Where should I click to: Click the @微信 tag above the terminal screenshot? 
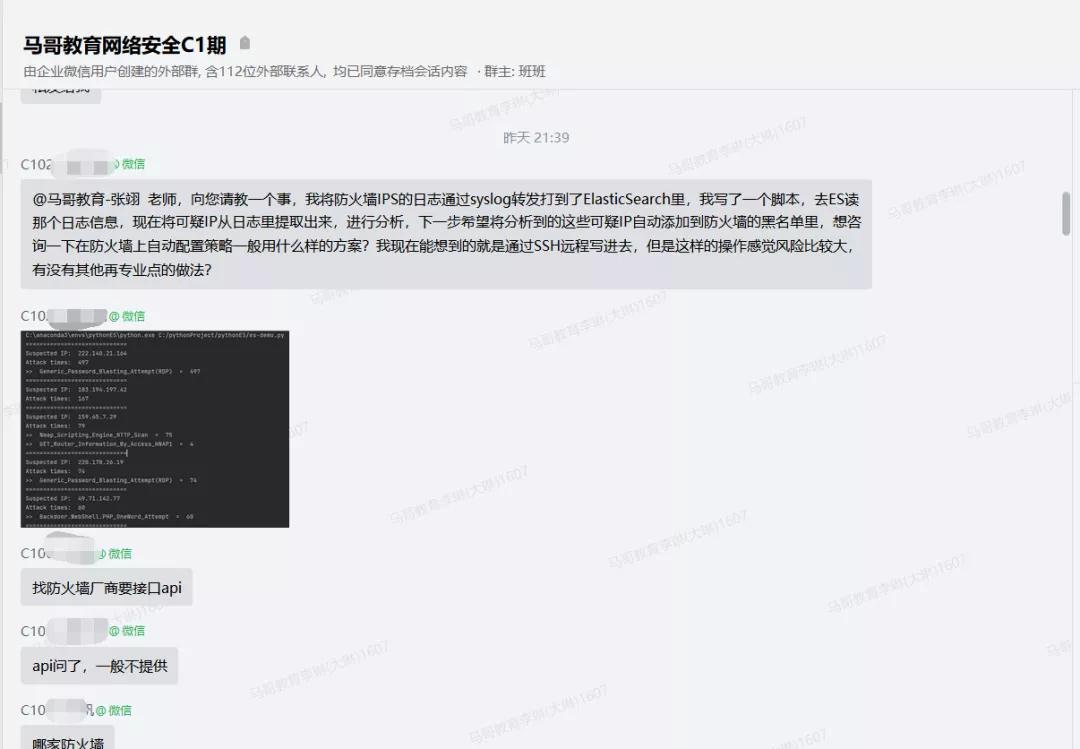tap(127, 316)
